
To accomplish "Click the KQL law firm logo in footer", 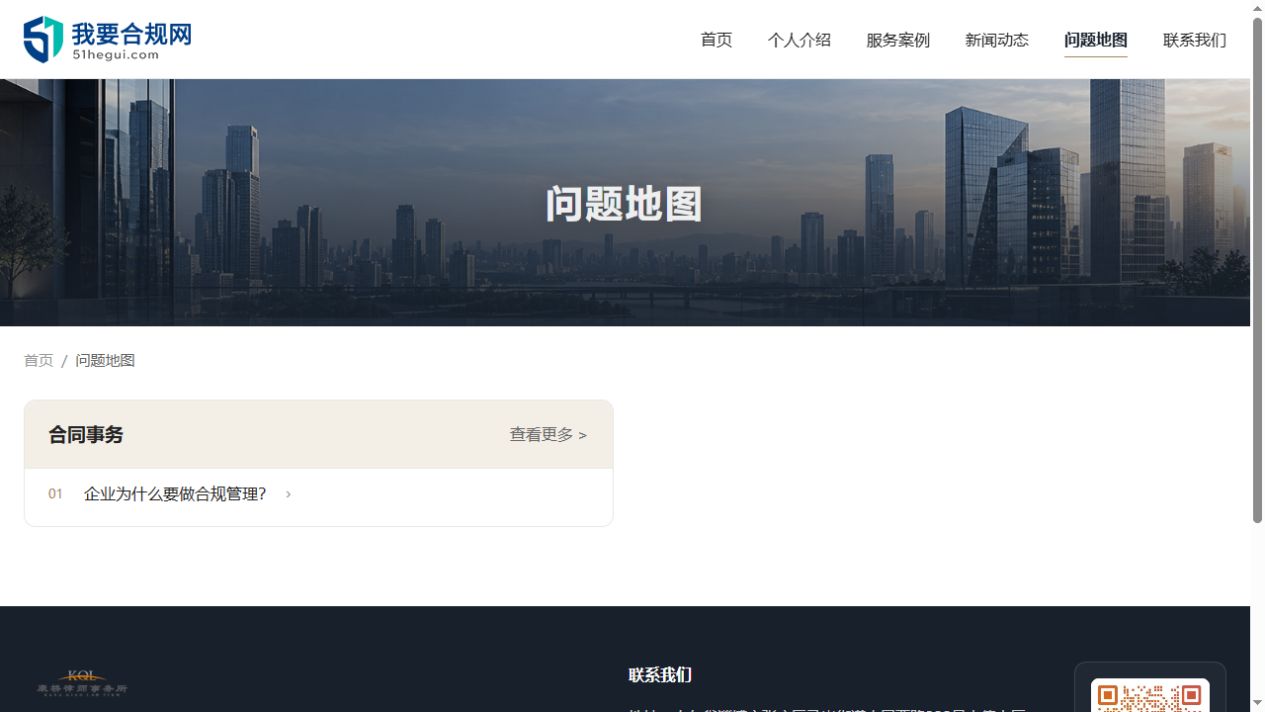I will tap(82, 682).
